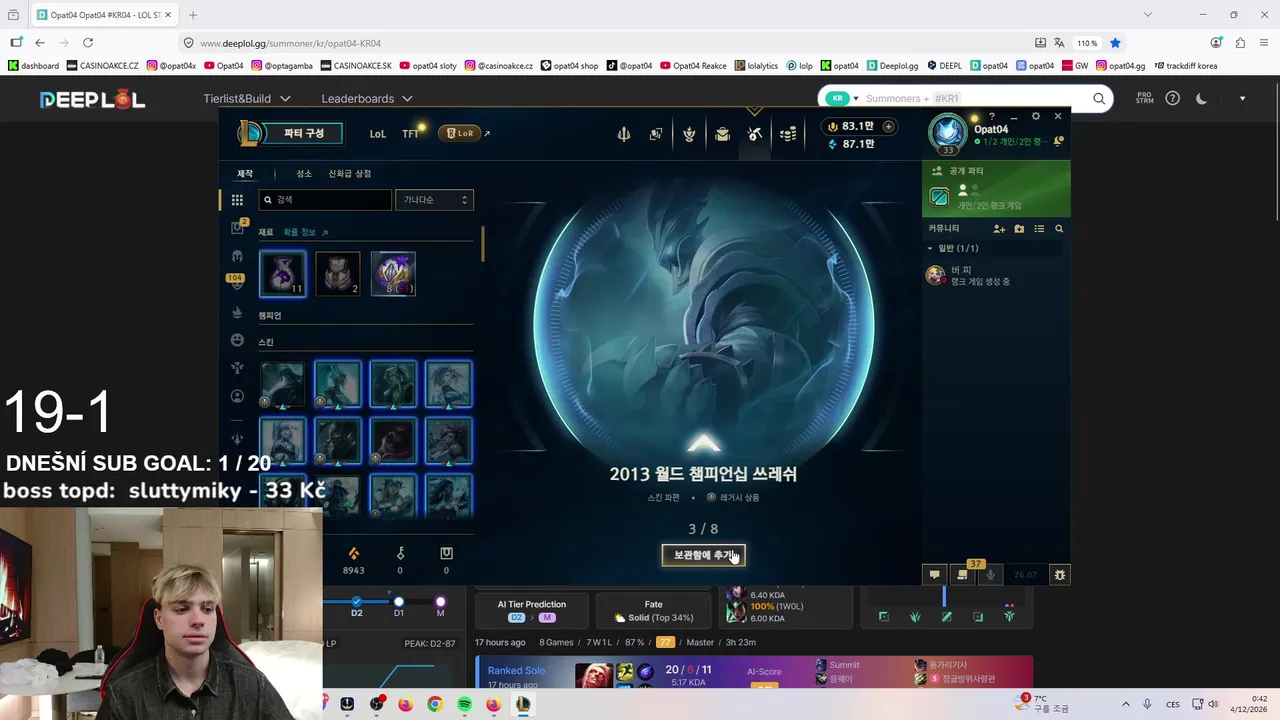The height and width of the screenshot is (720, 1280).
Task: Open the Deeplol.gg bookmark
Action: click(892, 66)
